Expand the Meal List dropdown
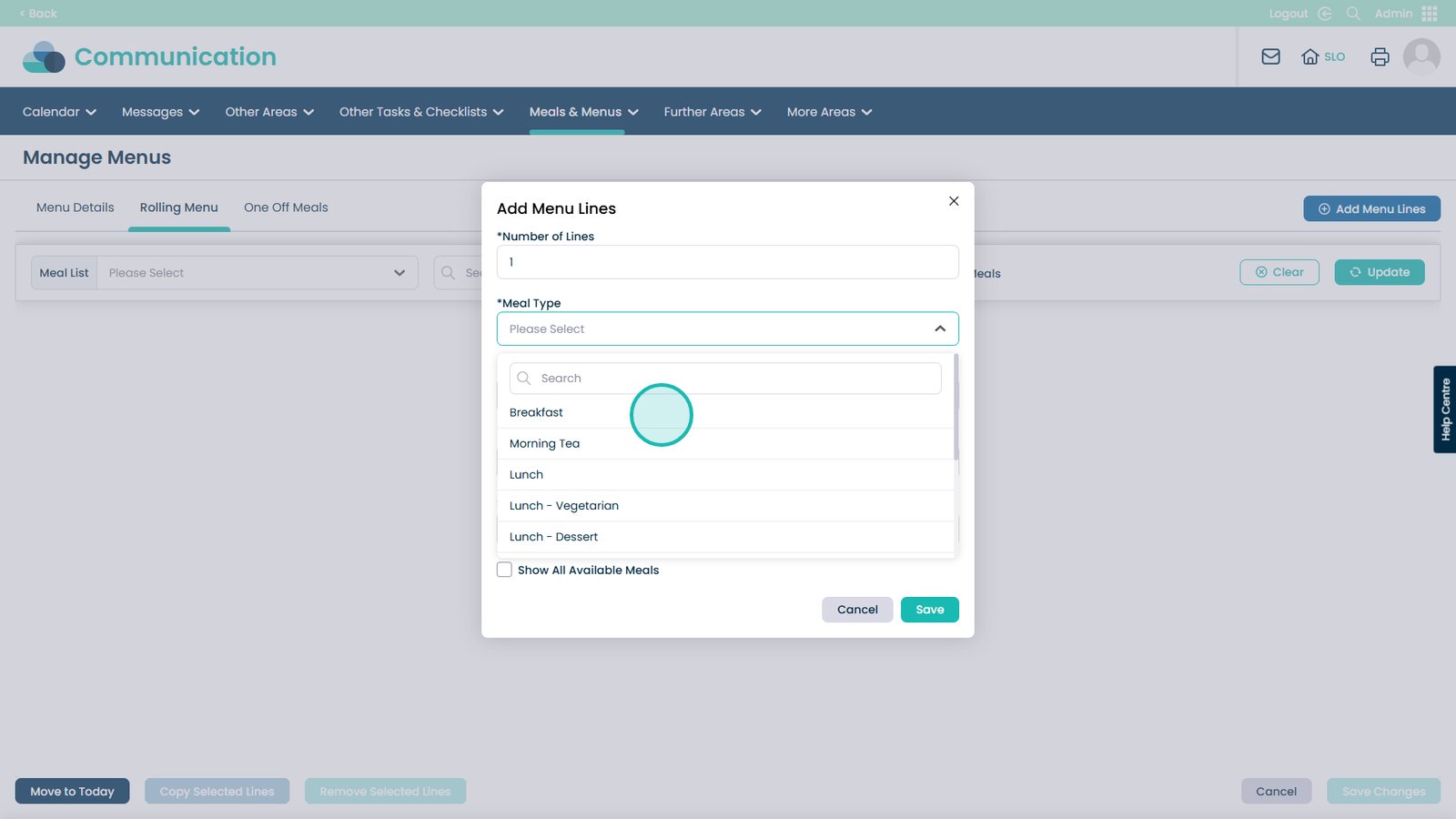This screenshot has height=819, width=1456. click(399, 273)
